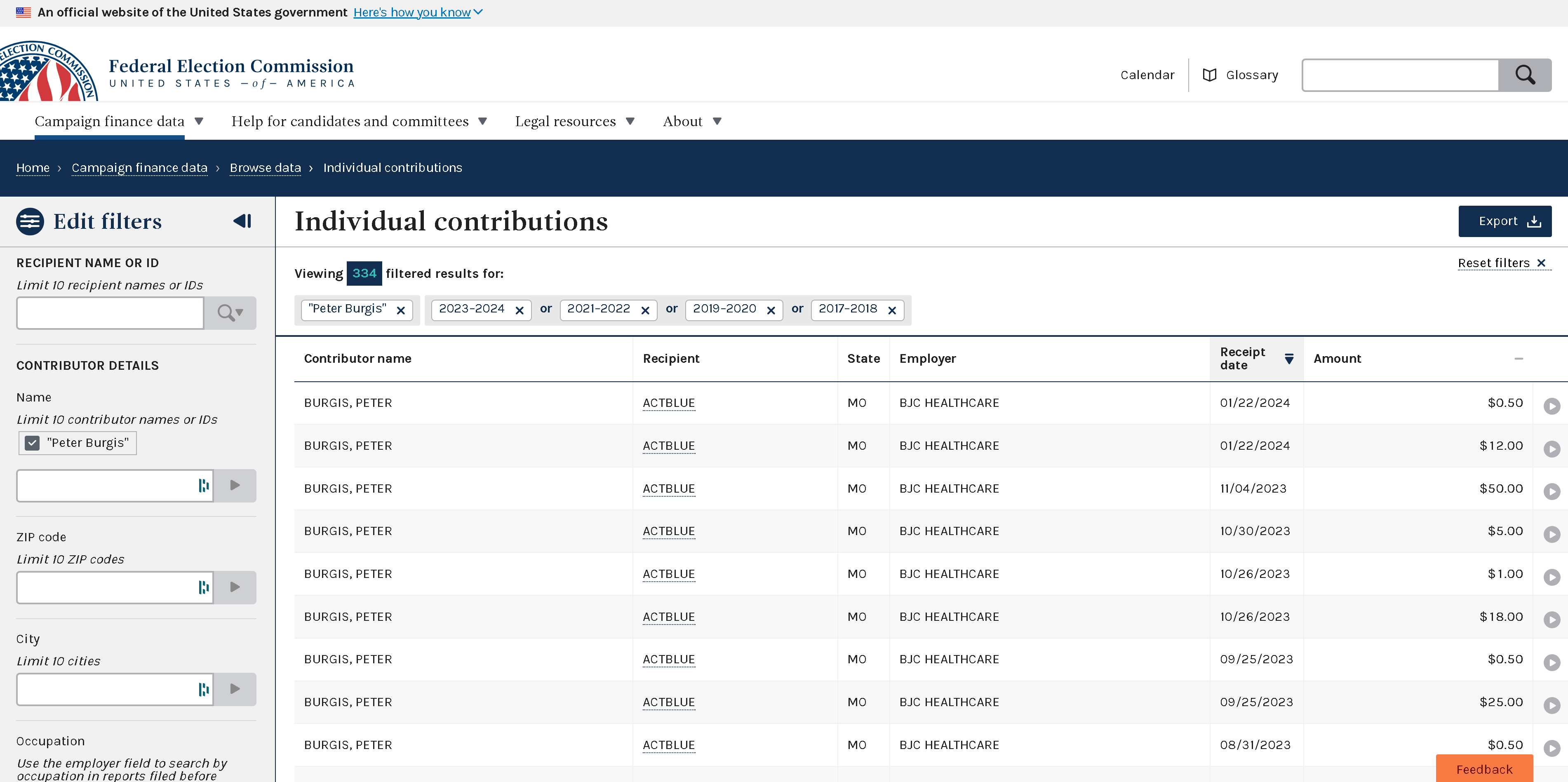Uncheck the "Peter Burgis" name checkbox
Viewport: 1568px width, 782px height.
(32, 443)
